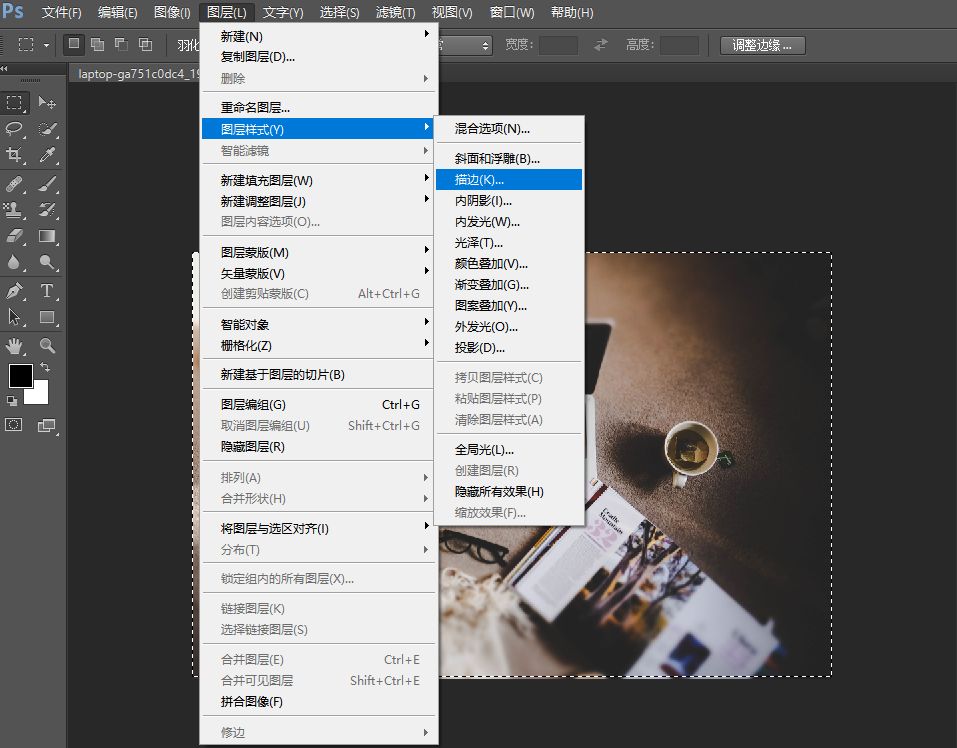957x748 pixels.
Task: Select the Brush tool
Action: [x=47, y=183]
